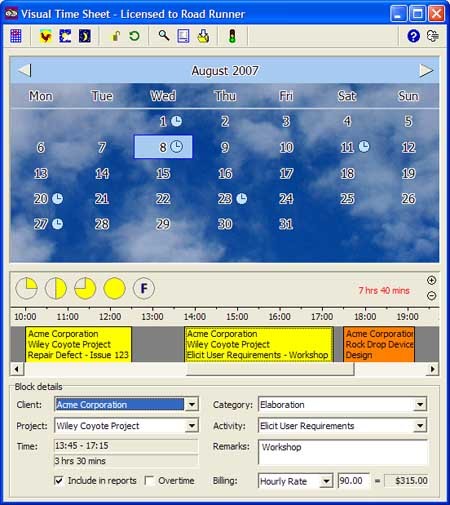The width and height of the screenshot is (450, 505).
Task: Open the Billing Hourly Rate dropdown
Action: tap(326, 481)
